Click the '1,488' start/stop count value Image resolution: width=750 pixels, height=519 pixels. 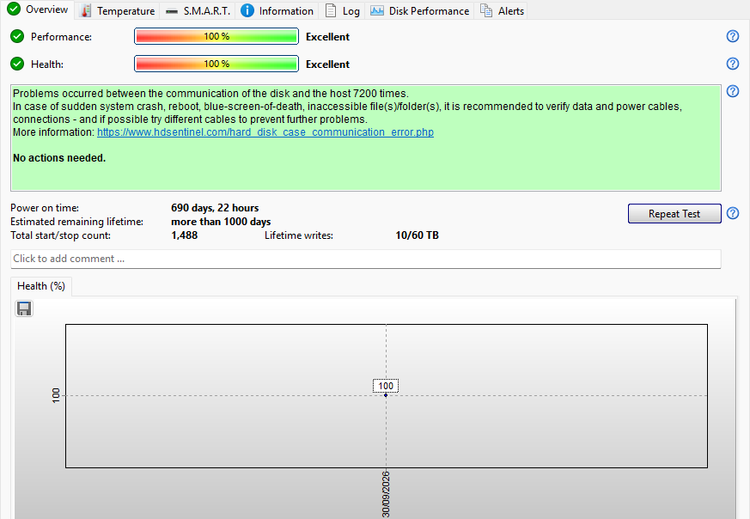point(184,235)
